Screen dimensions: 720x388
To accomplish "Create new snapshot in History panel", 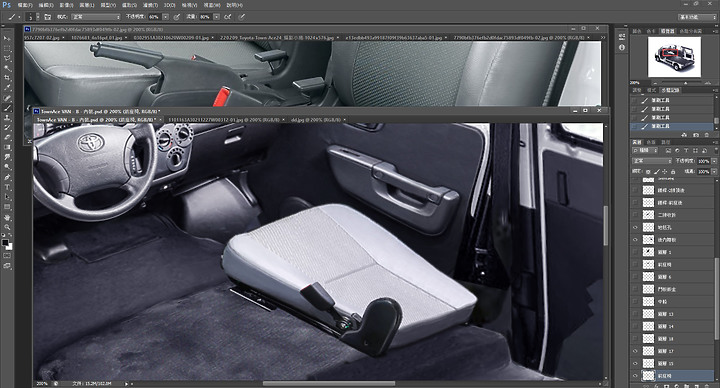I will click(696, 135).
